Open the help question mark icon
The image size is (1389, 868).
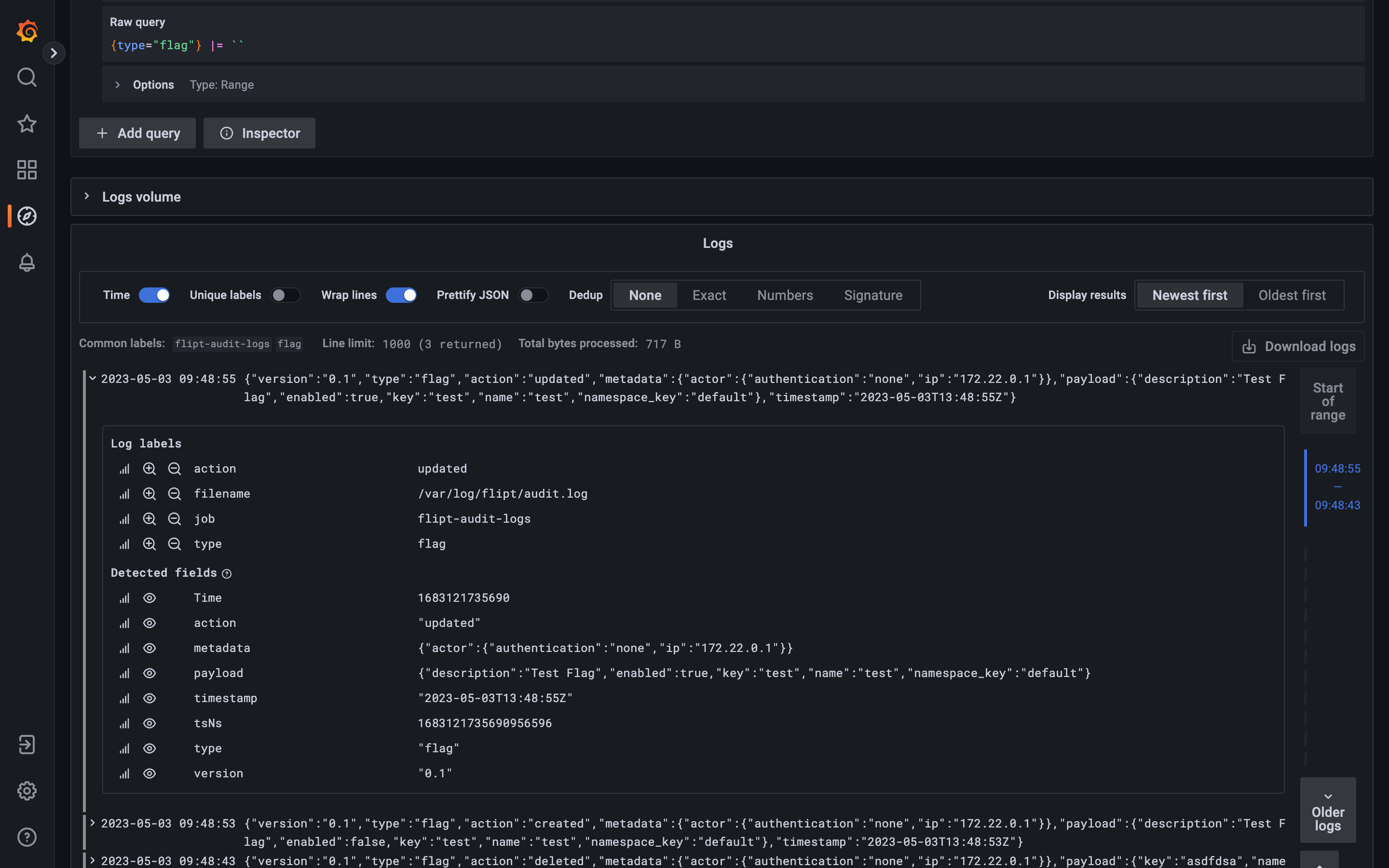coord(27,838)
